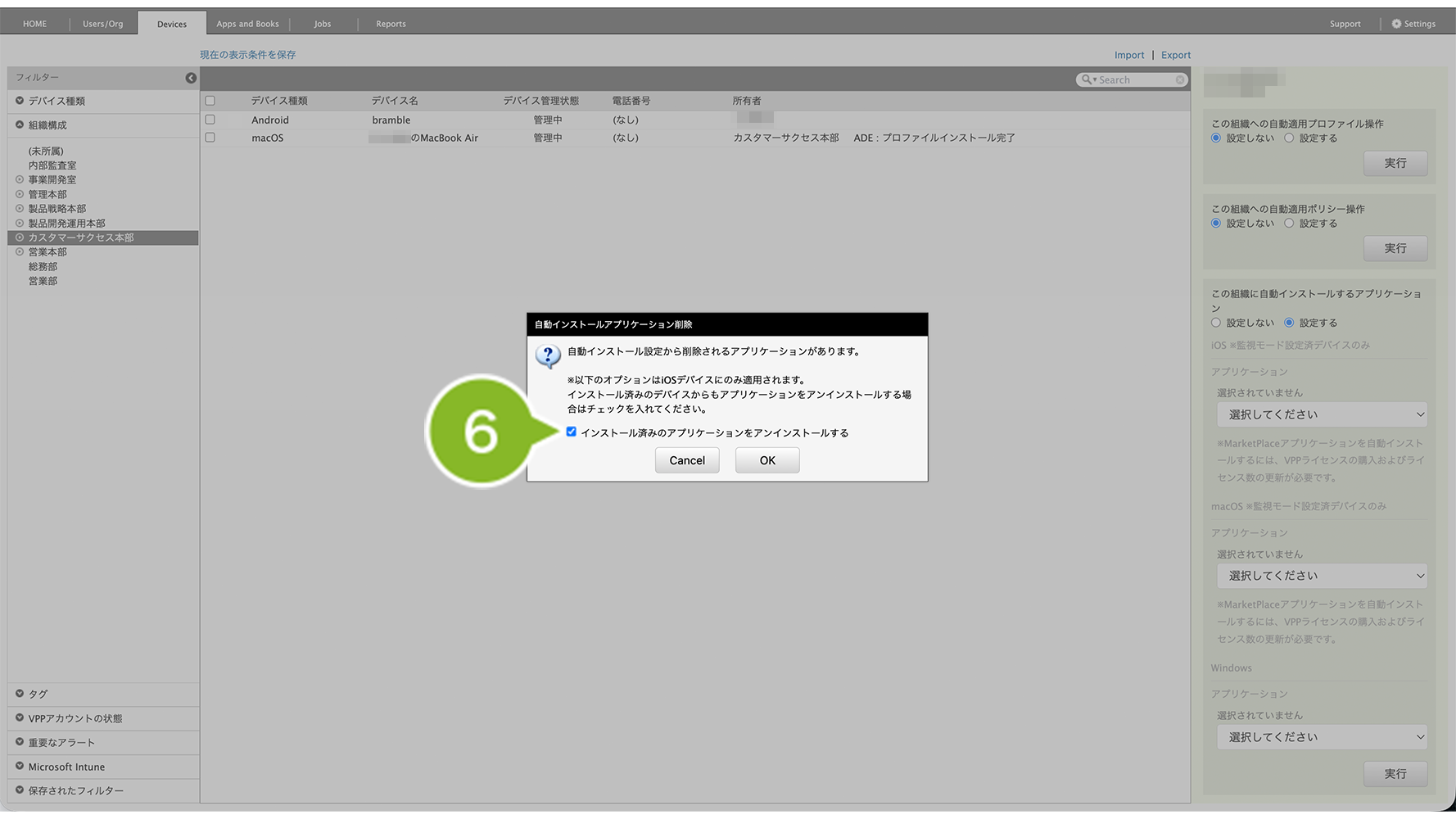Viewport: 1456px width, 819px height.
Task: Sort by 電話番号 column header
Action: [631, 101]
